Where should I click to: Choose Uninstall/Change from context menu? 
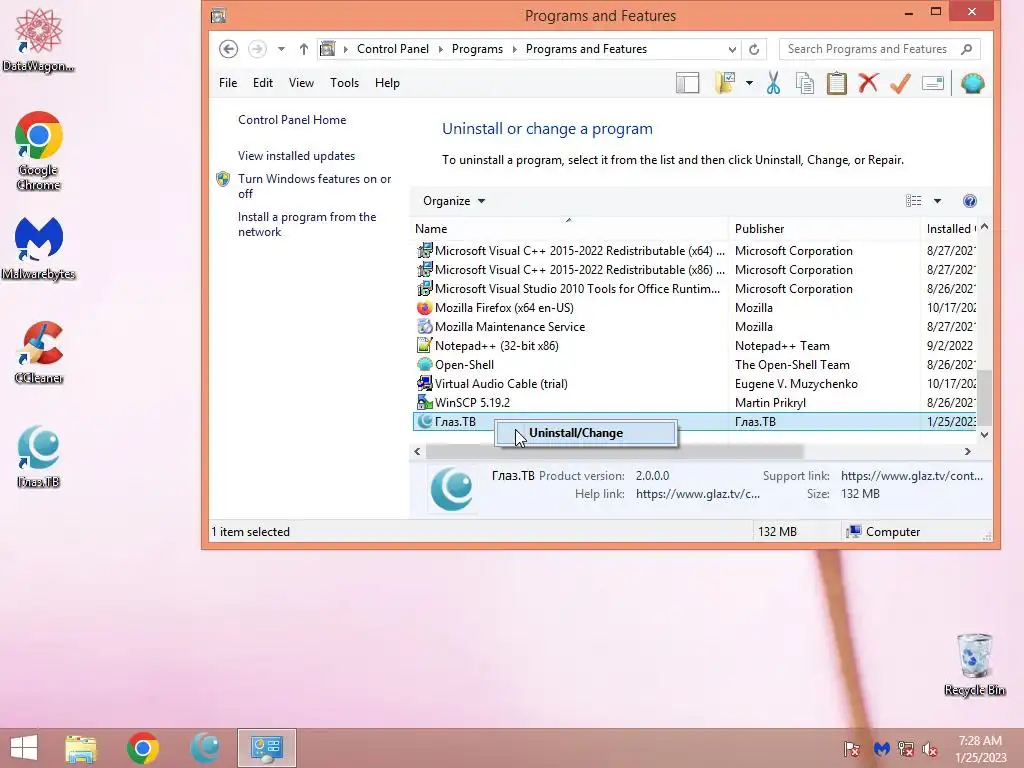(x=585, y=433)
